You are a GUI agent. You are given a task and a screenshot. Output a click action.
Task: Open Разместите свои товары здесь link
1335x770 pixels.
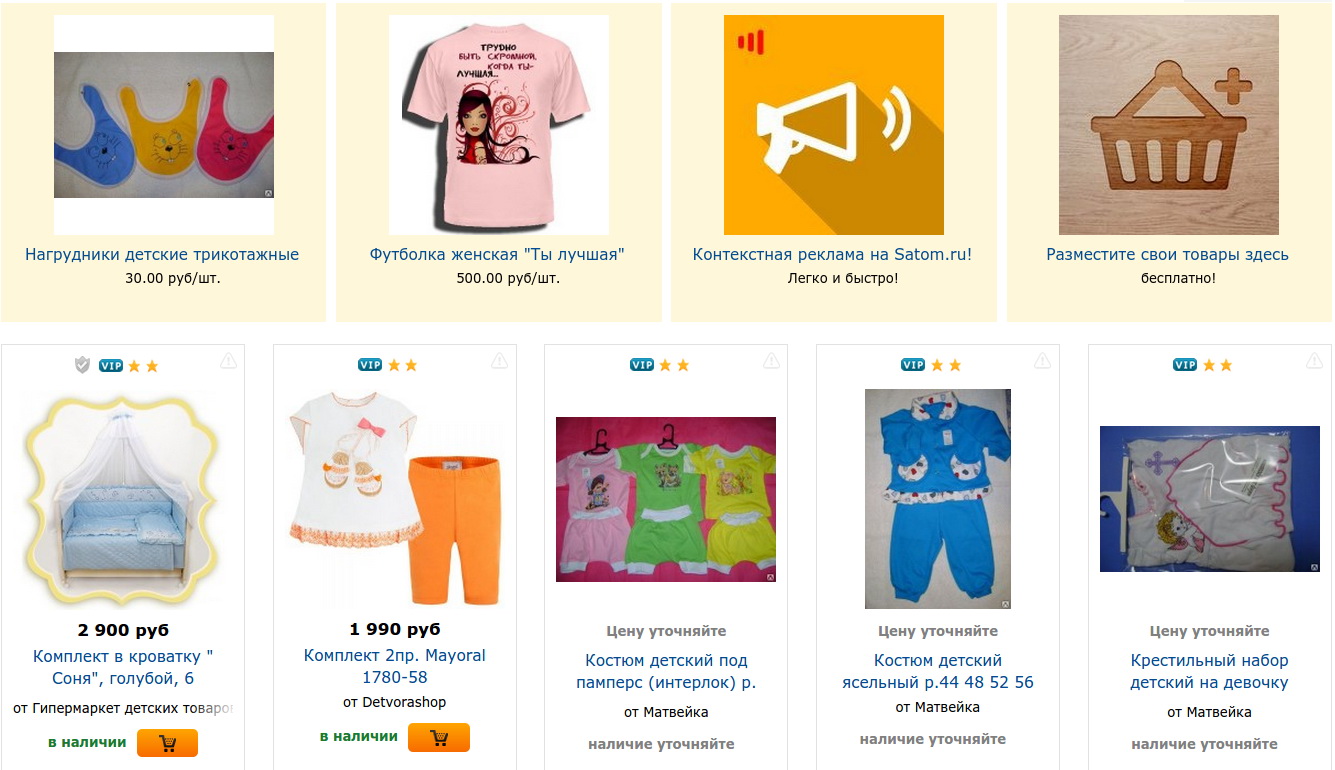pyautogui.click(x=1168, y=254)
